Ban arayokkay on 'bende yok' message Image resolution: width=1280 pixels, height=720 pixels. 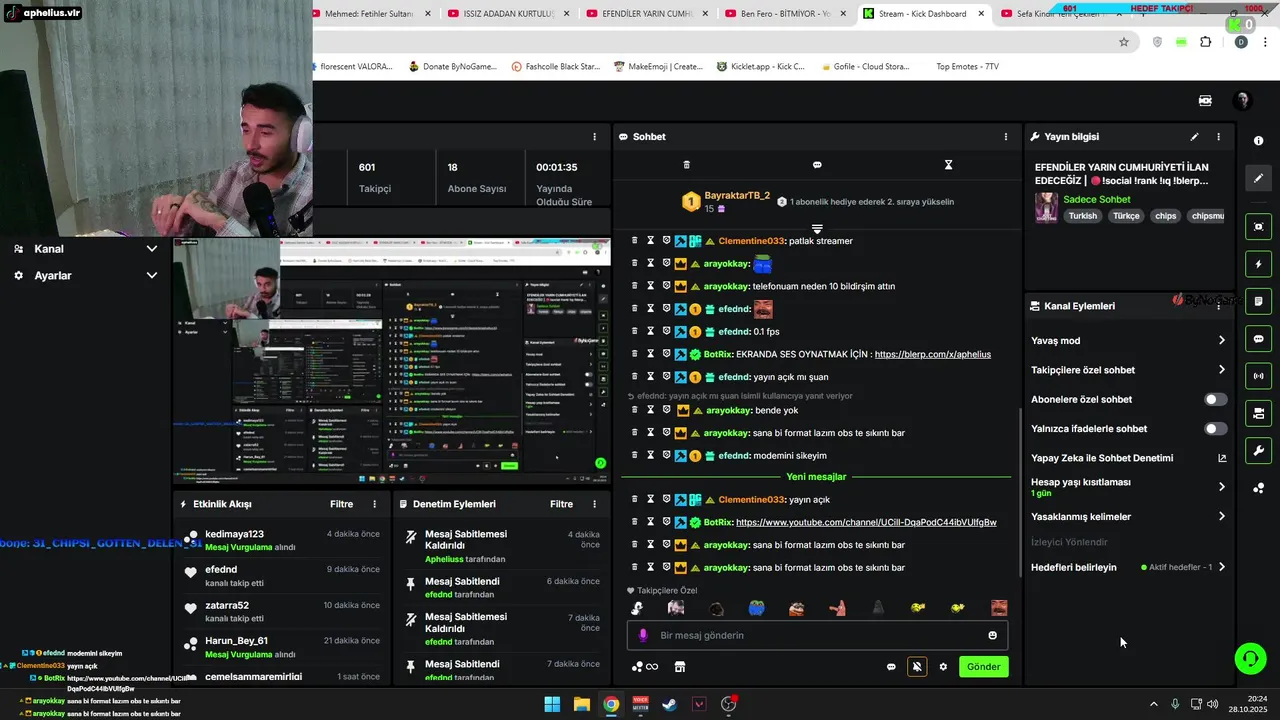point(667,410)
